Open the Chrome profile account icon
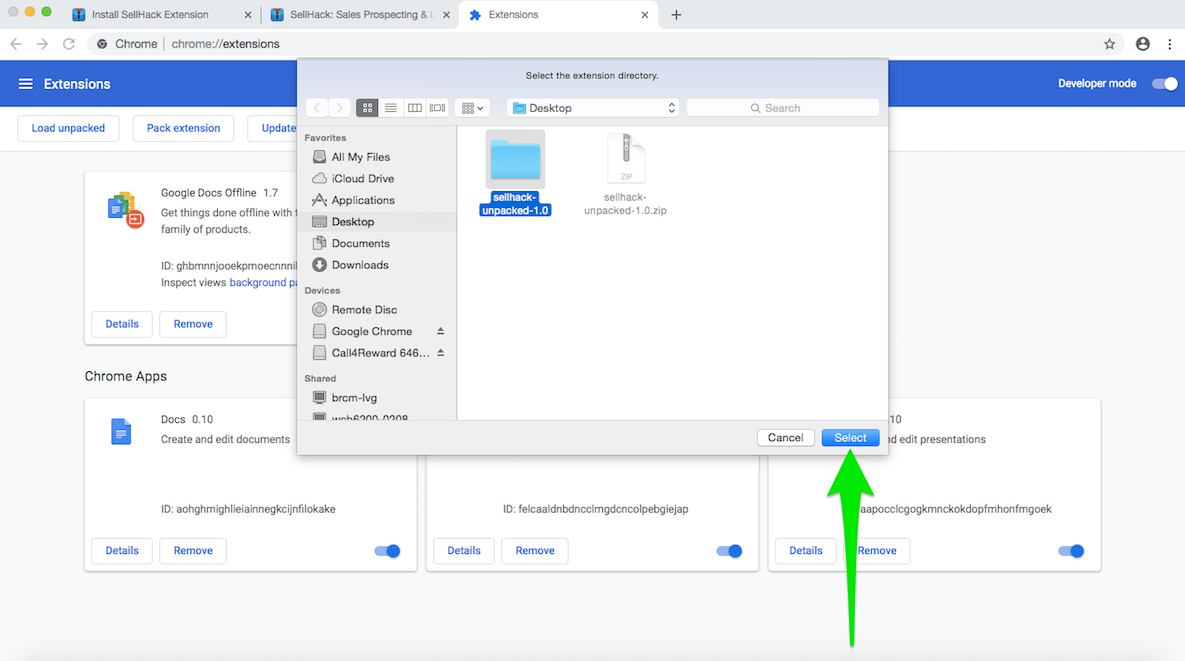This screenshot has height=661, width=1185. tap(1143, 44)
